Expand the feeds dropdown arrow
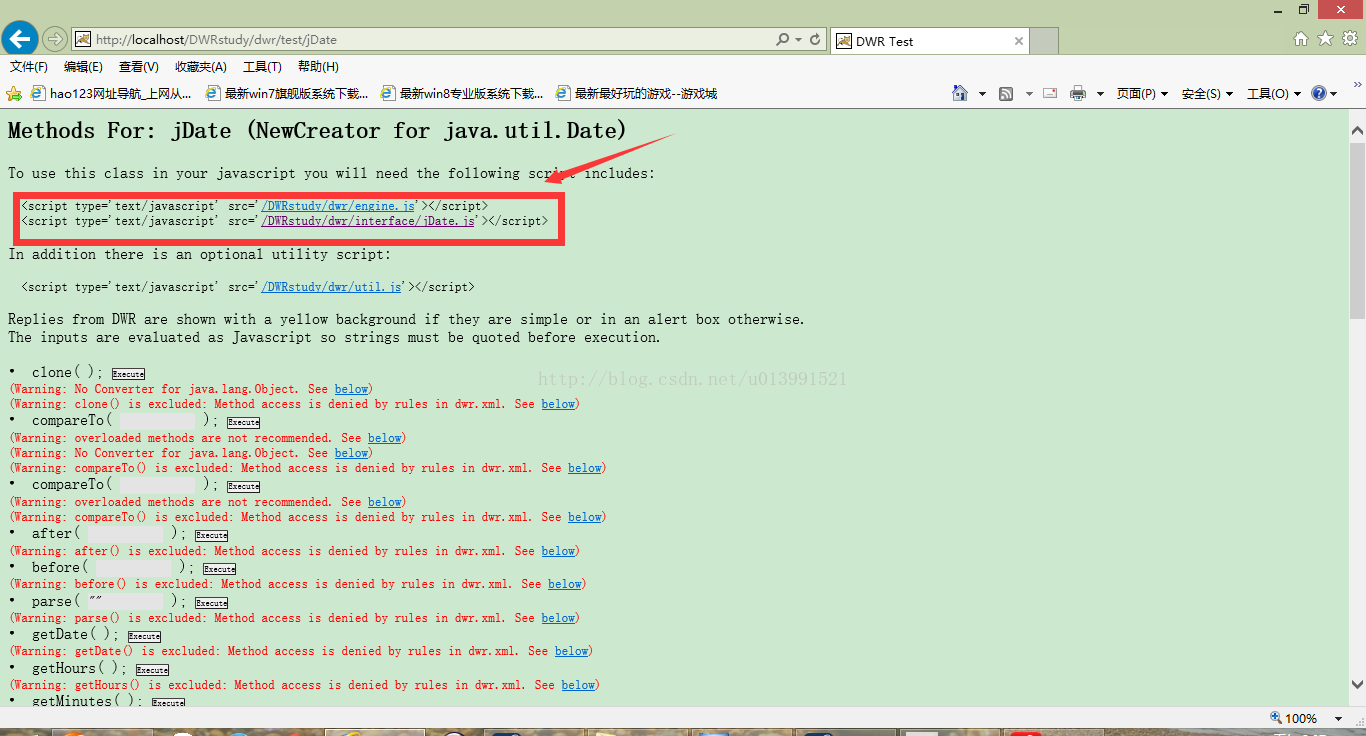The image size is (1366, 736). pos(1027,94)
